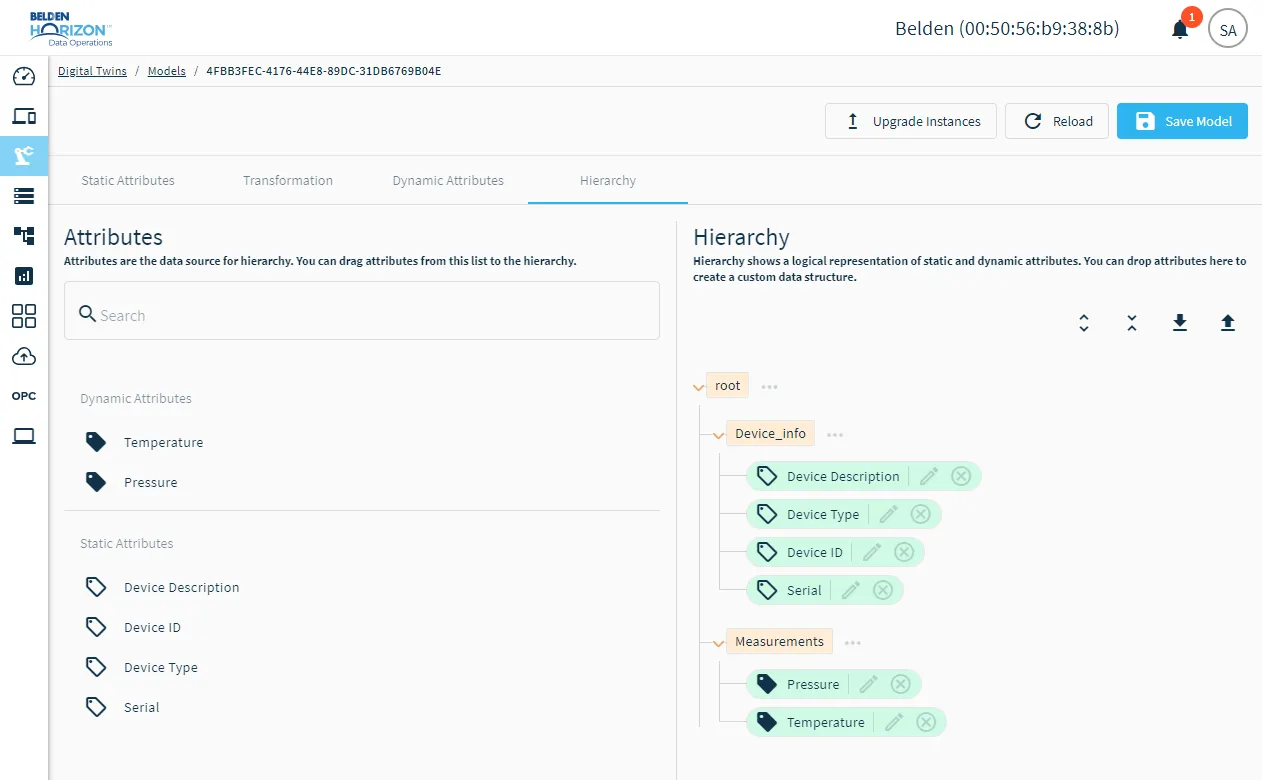Focus the attributes Search field
The height and width of the screenshot is (780, 1262).
(362, 310)
